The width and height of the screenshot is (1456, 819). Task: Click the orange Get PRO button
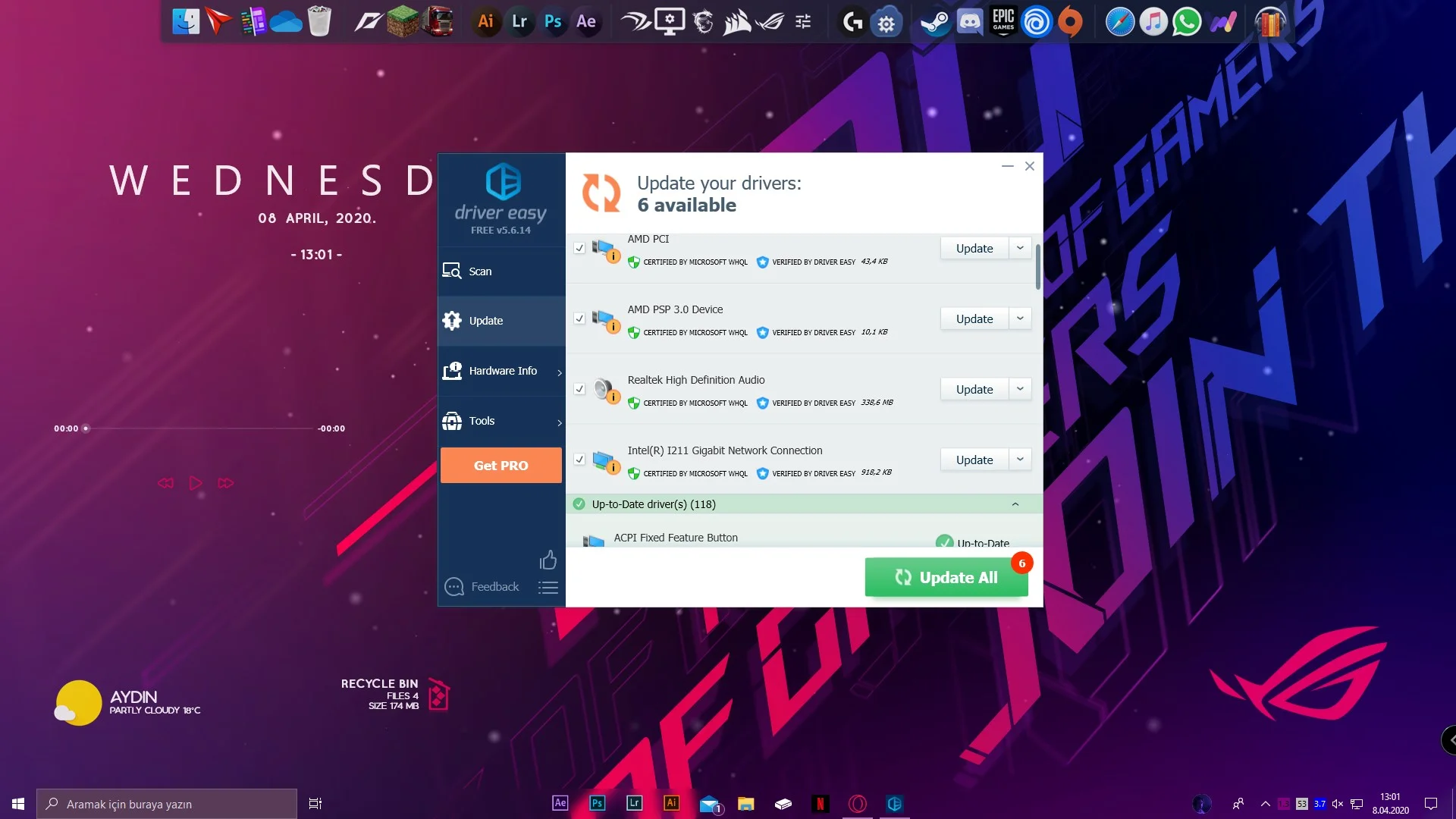click(x=501, y=466)
